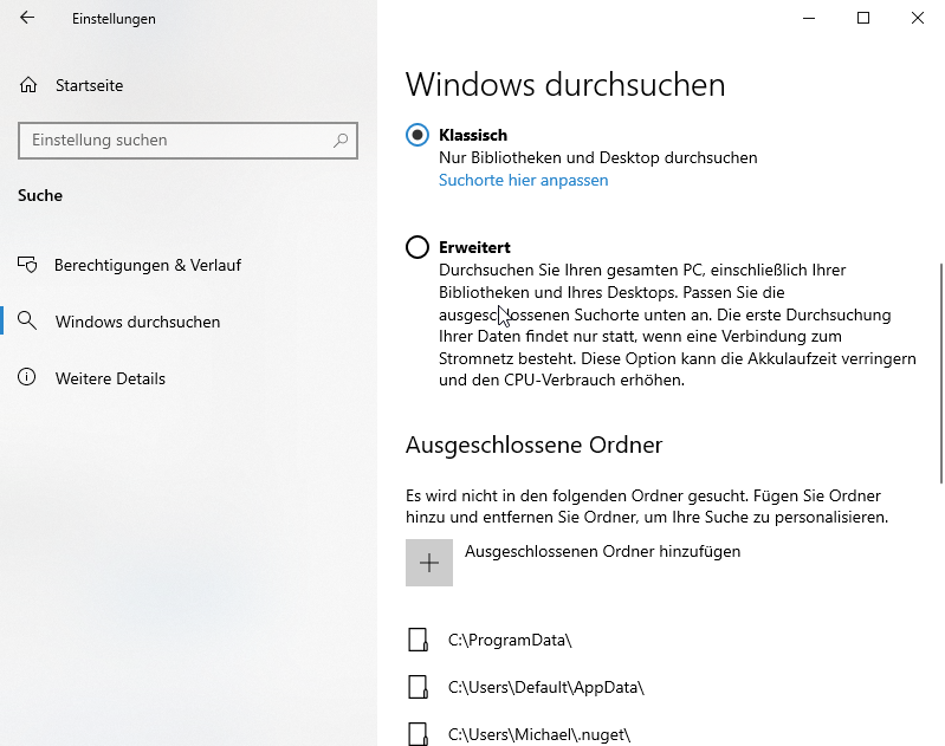Click the vertical scrollbar on the right
The height and width of the screenshot is (746, 945).
tap(941, 373)
